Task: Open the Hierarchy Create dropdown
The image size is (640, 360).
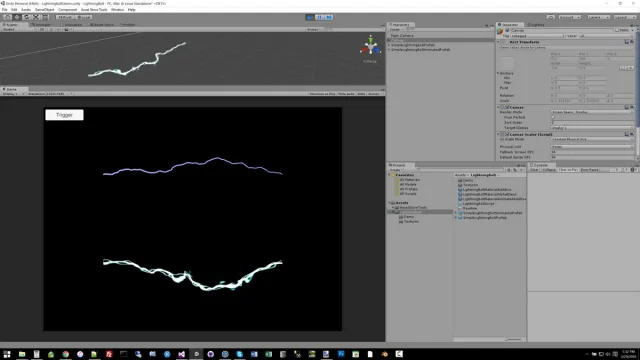Action: pyautogui.click(x=396, y=29)
